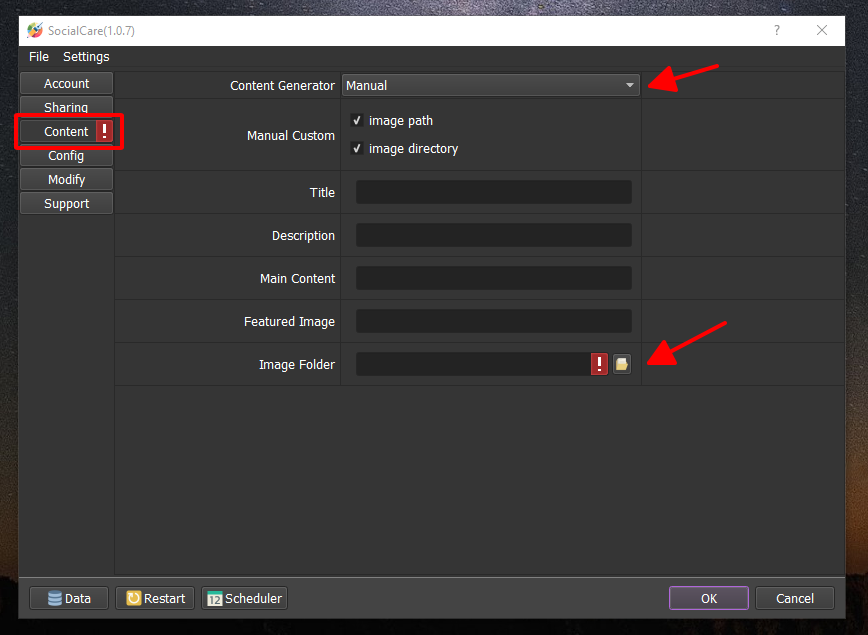Switch to the Account tab
868x635 pixels.
pyautogui.click(x=66, y=84)
